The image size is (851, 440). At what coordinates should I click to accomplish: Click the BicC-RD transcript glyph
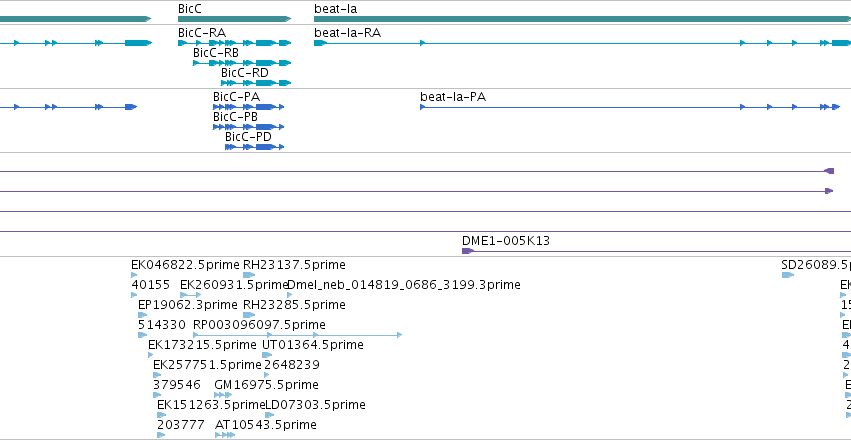pos(256,83)
